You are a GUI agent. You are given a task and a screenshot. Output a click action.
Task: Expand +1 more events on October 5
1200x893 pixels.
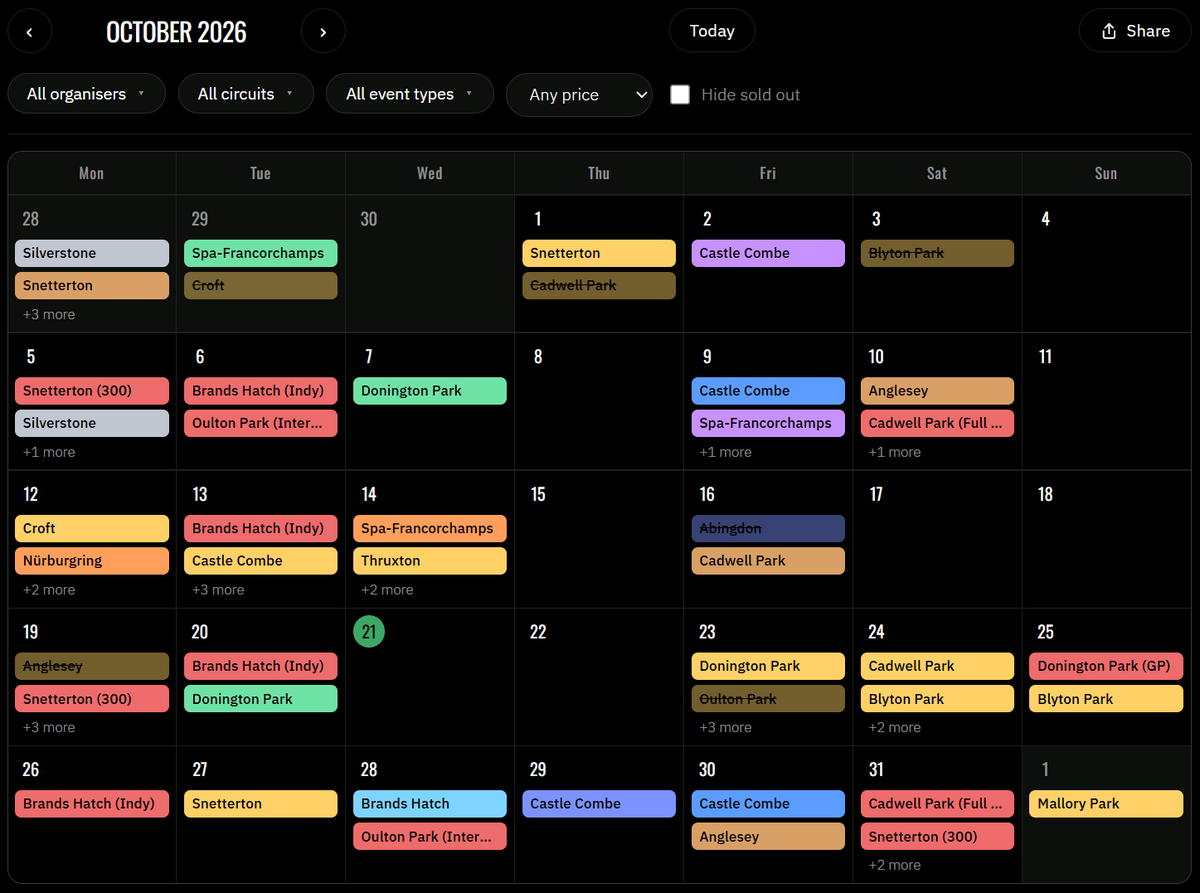[x=49, y=452]
